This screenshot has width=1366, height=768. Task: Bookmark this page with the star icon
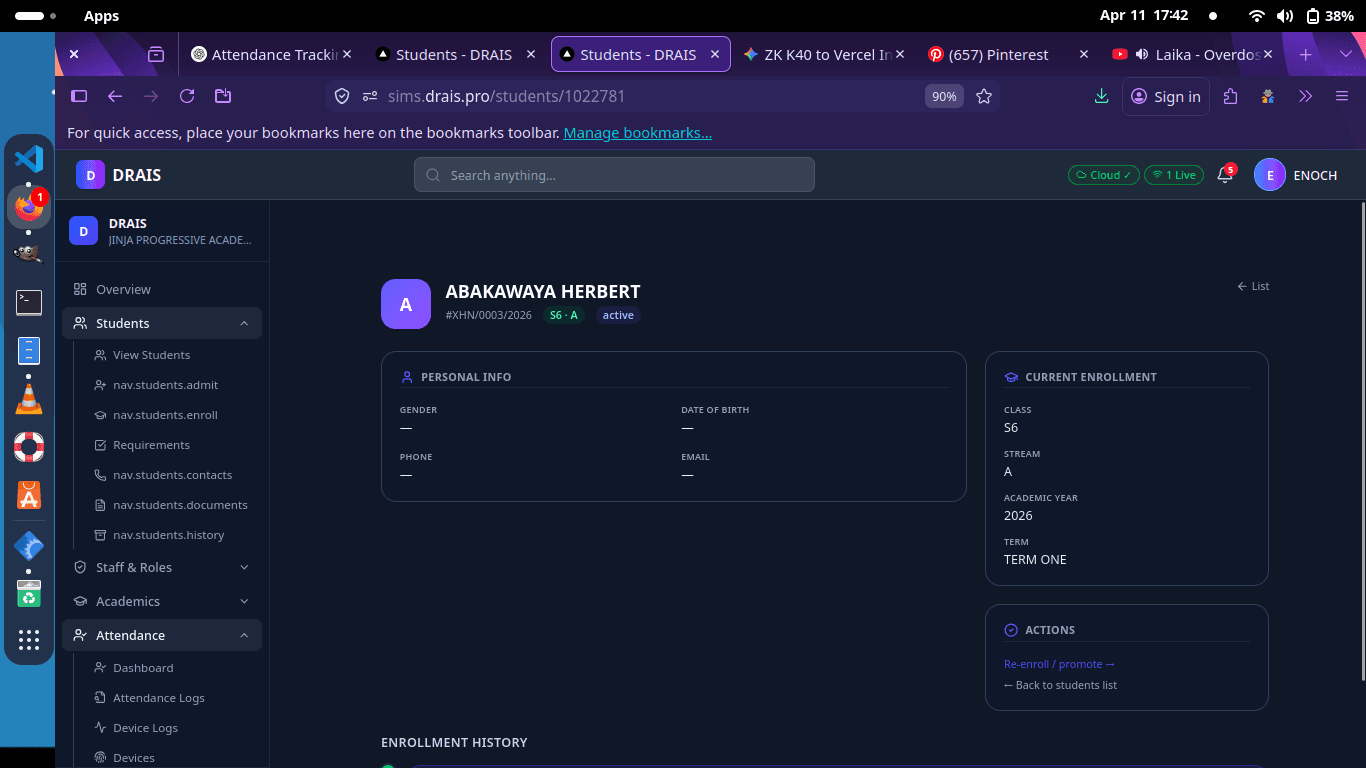point(984,96)
